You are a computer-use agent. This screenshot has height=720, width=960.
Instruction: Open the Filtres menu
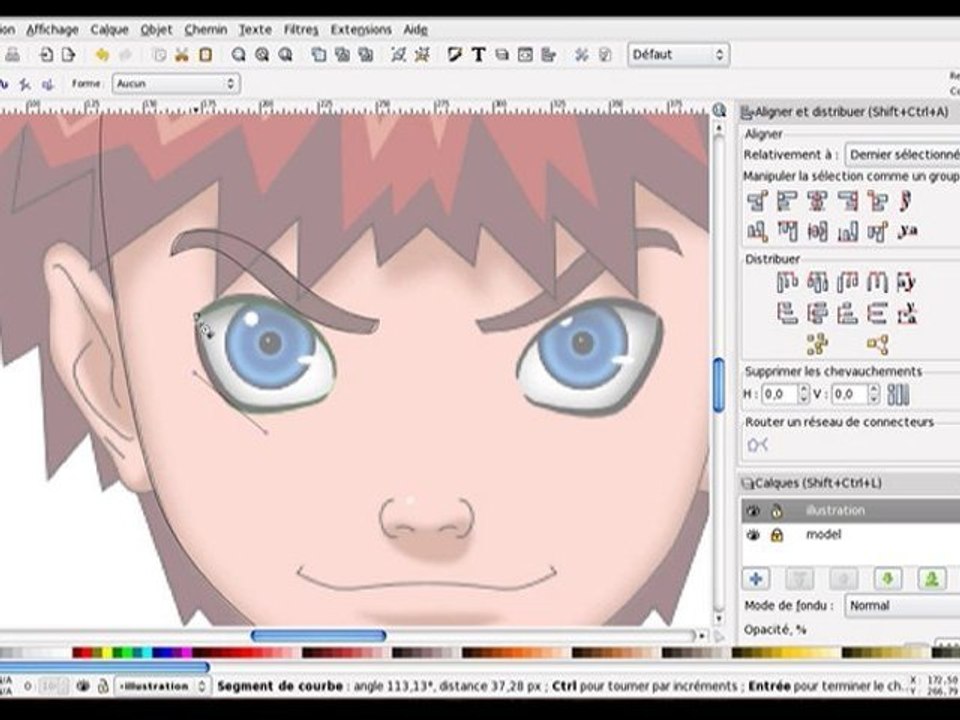(301, 29)
